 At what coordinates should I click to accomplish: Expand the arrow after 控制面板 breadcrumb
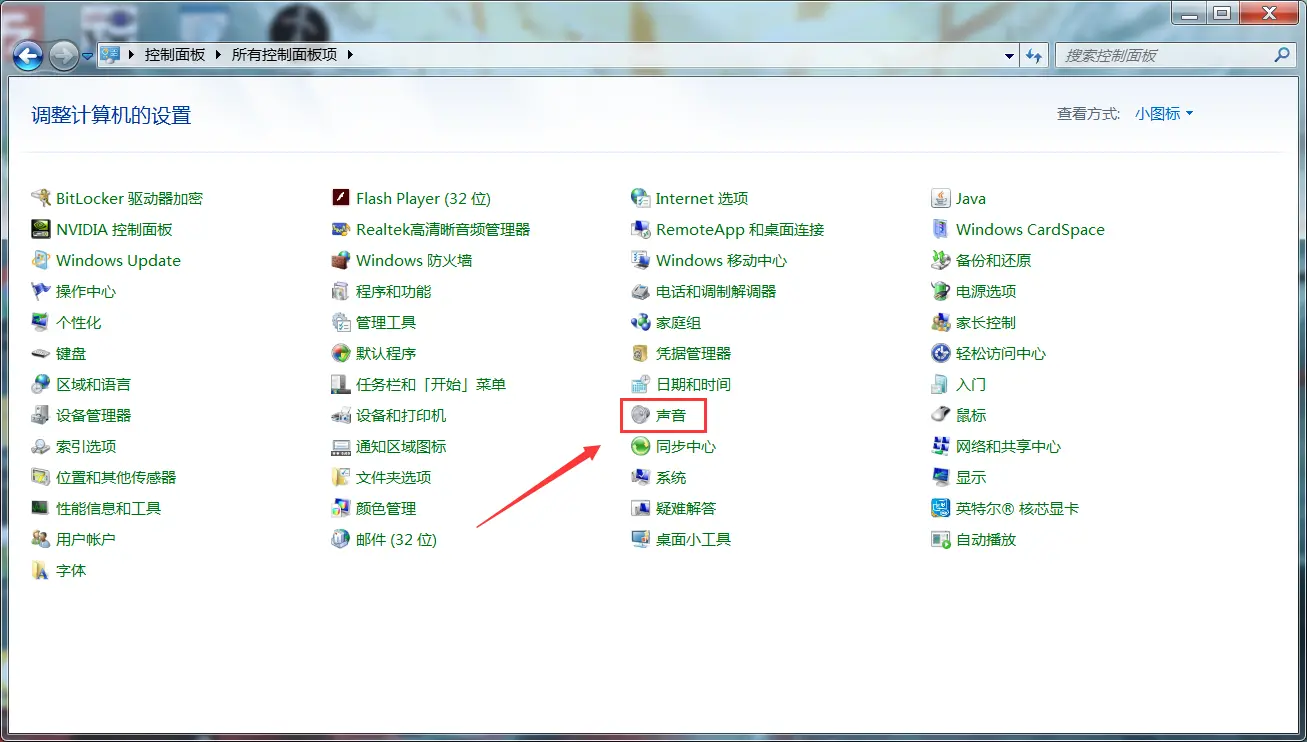216,55
